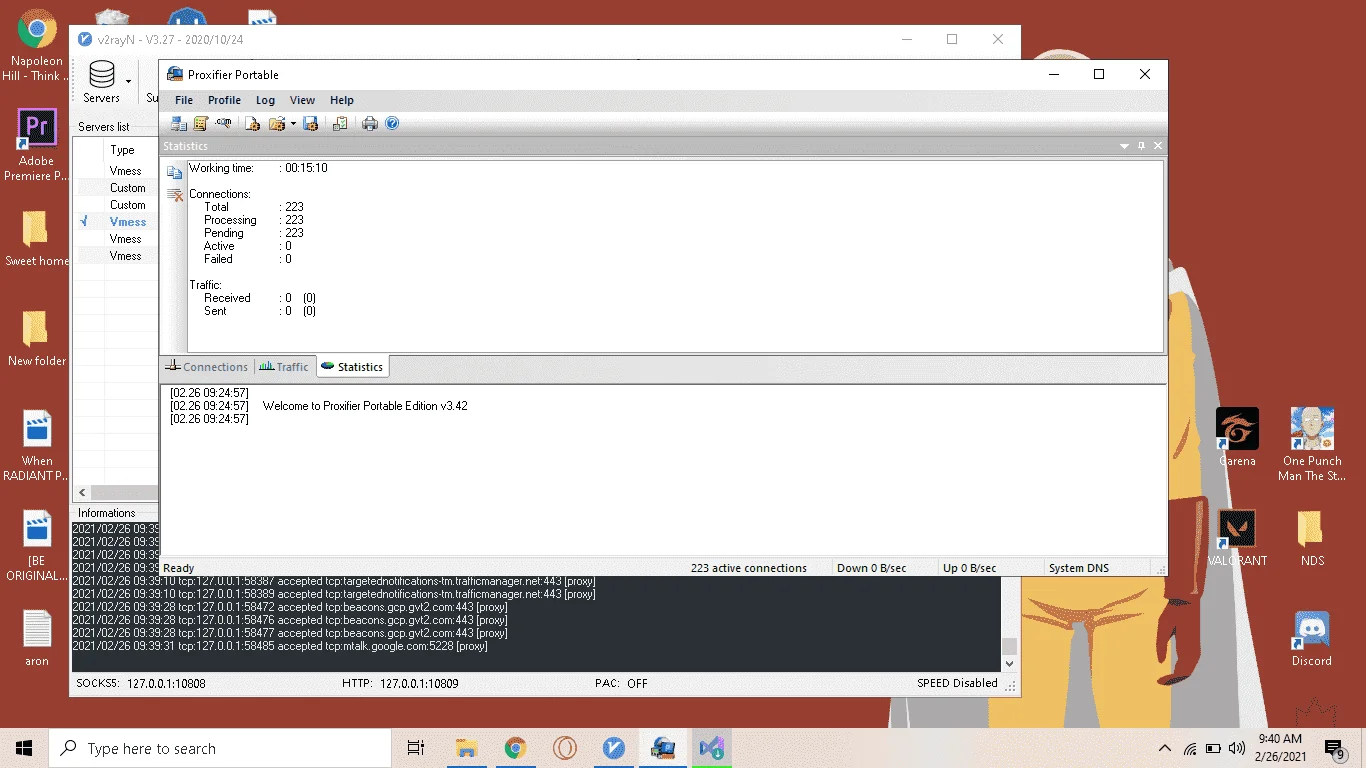This screenshot has height=768, width=1366.
Task: Click the copy statistics icon beside Working time
Action: coord(175,173)
